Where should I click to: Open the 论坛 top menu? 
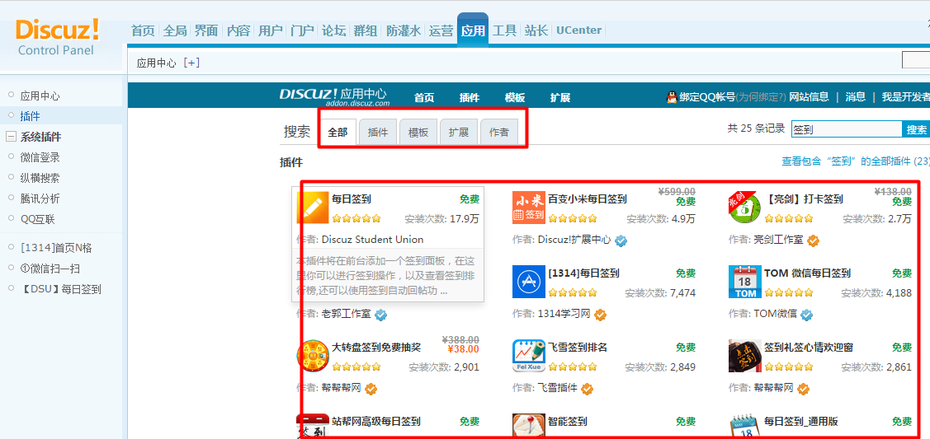point(334,31)
